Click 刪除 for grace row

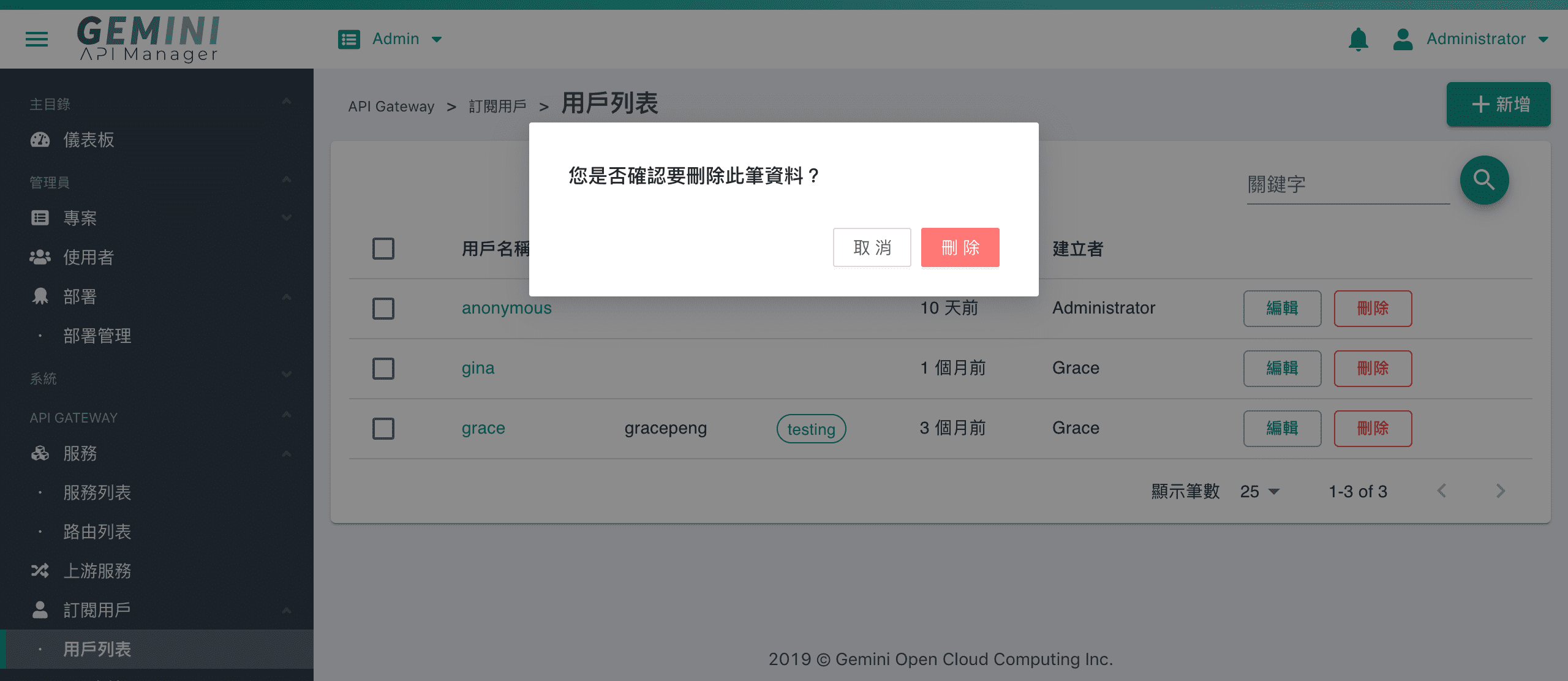point(1373,428)
